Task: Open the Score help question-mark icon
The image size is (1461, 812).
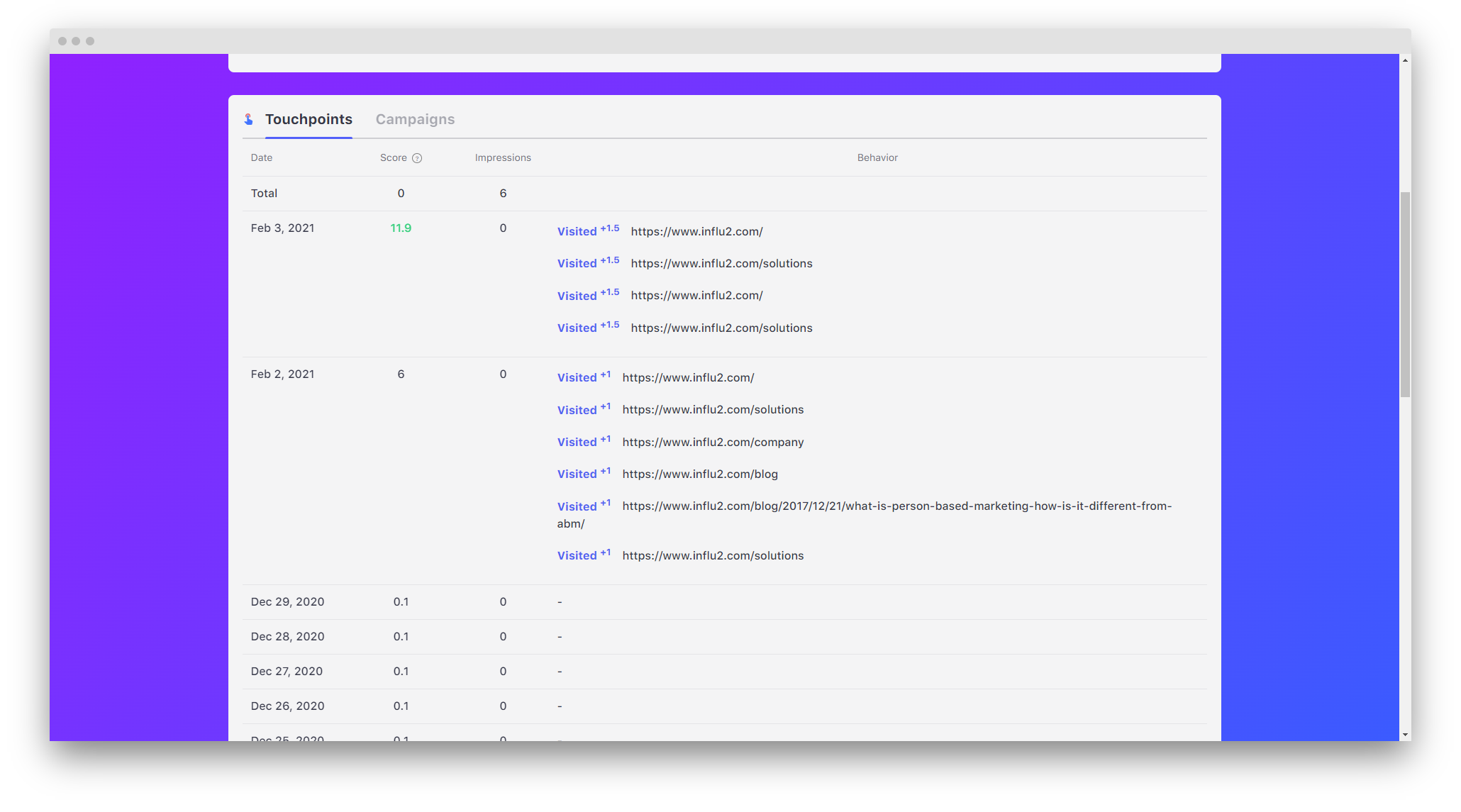Action: click(x=417, y=158)
